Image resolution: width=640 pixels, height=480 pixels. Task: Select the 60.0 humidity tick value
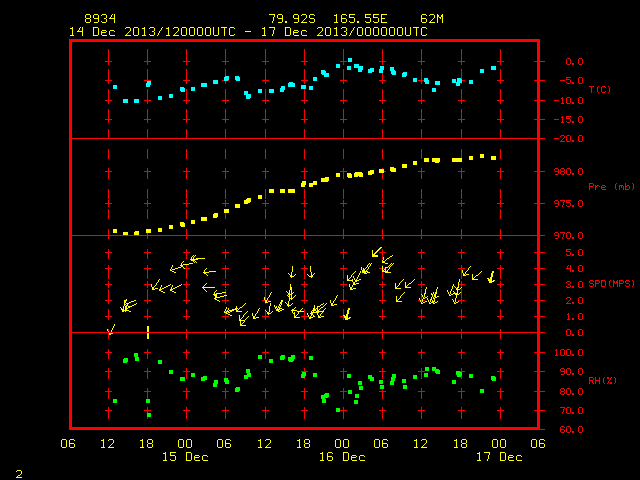[571, 430]
